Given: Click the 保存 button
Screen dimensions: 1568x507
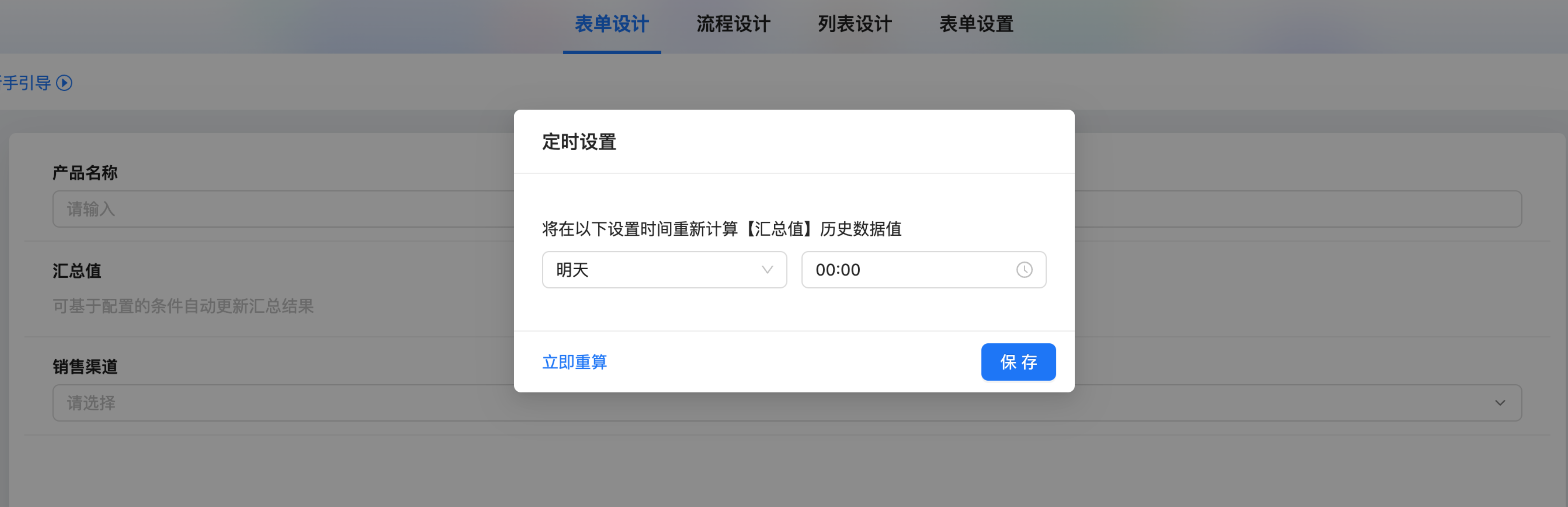Looking at the screenshot, I should click(x=1018, y=362).
